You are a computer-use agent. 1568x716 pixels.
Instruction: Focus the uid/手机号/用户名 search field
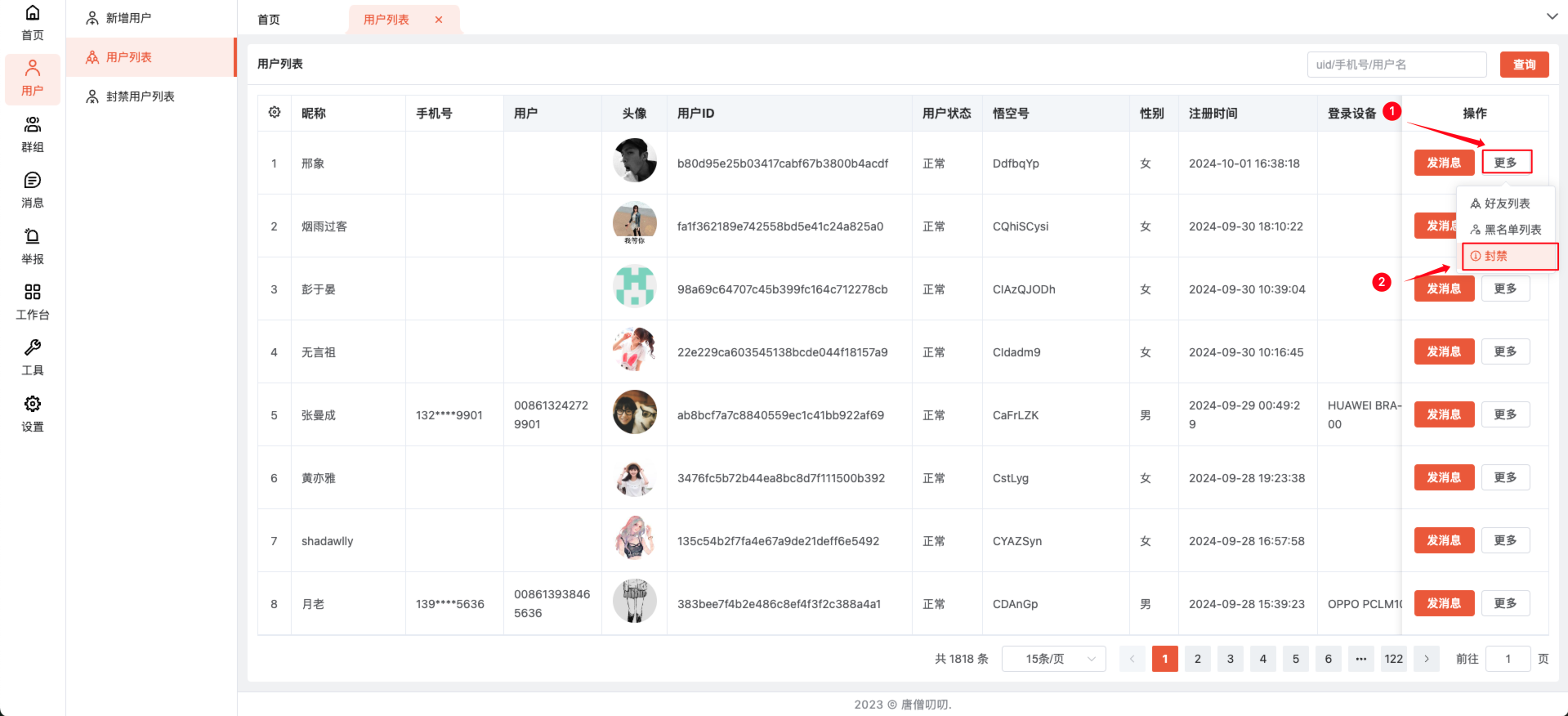tap(1396, 65)
